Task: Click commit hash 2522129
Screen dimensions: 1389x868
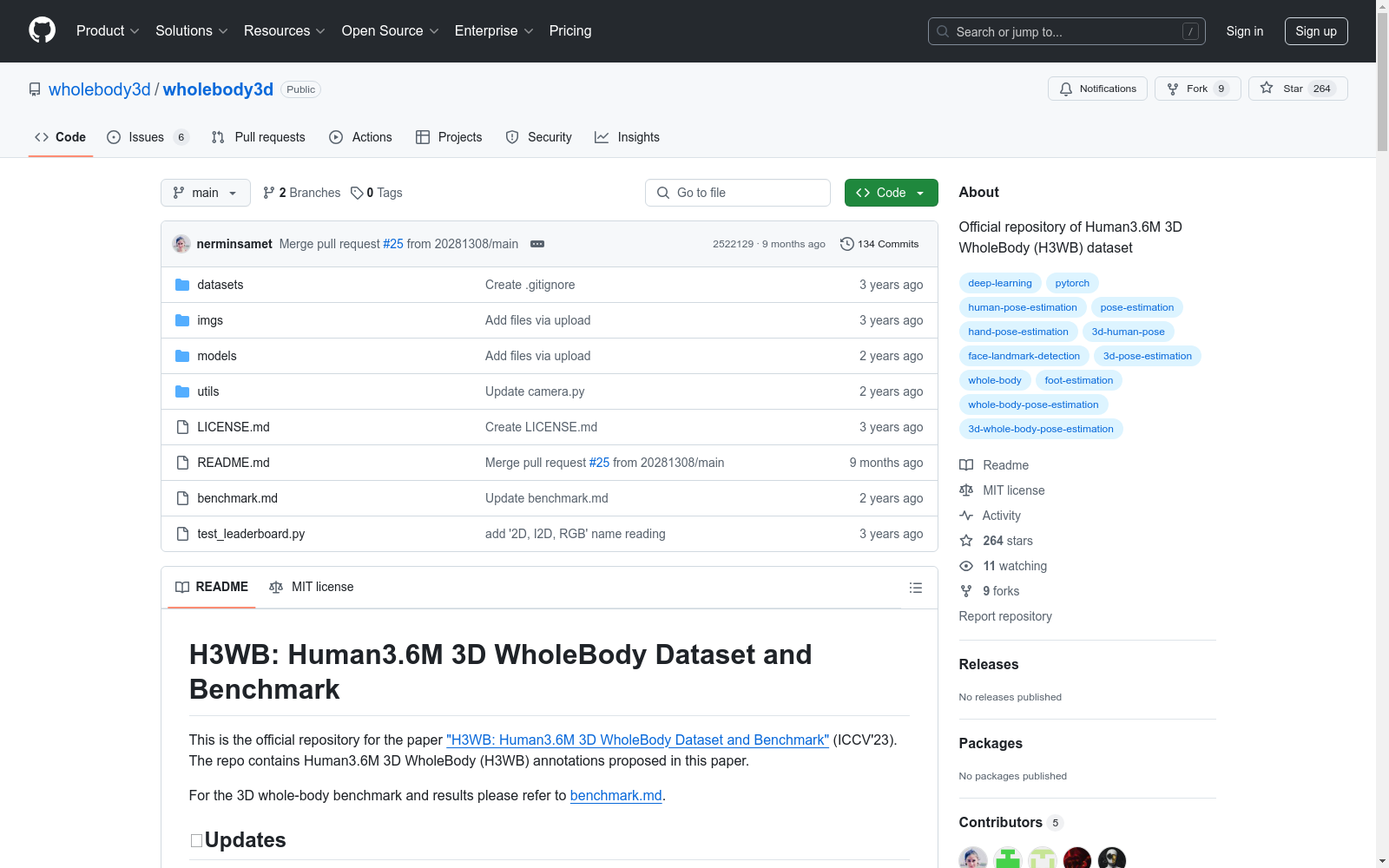Action: pyautogui.click(x=734, y=244)
